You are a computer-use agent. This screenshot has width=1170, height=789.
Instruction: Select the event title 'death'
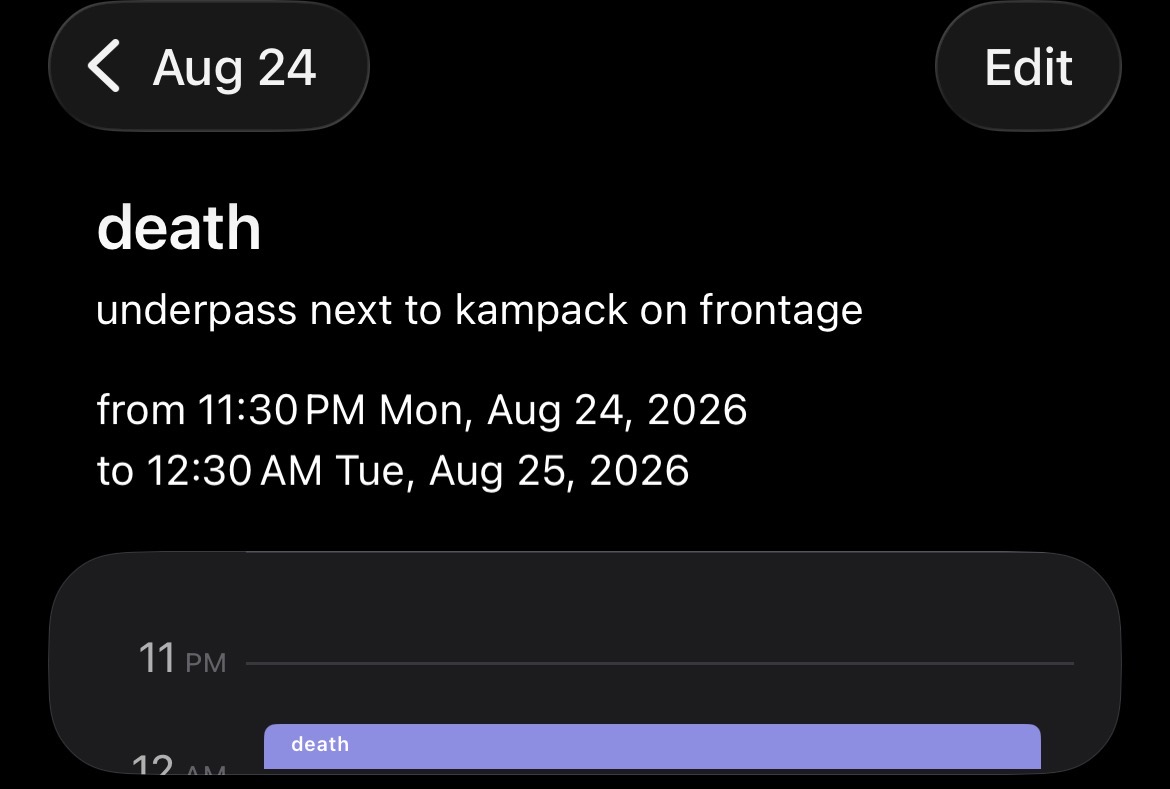179,227
